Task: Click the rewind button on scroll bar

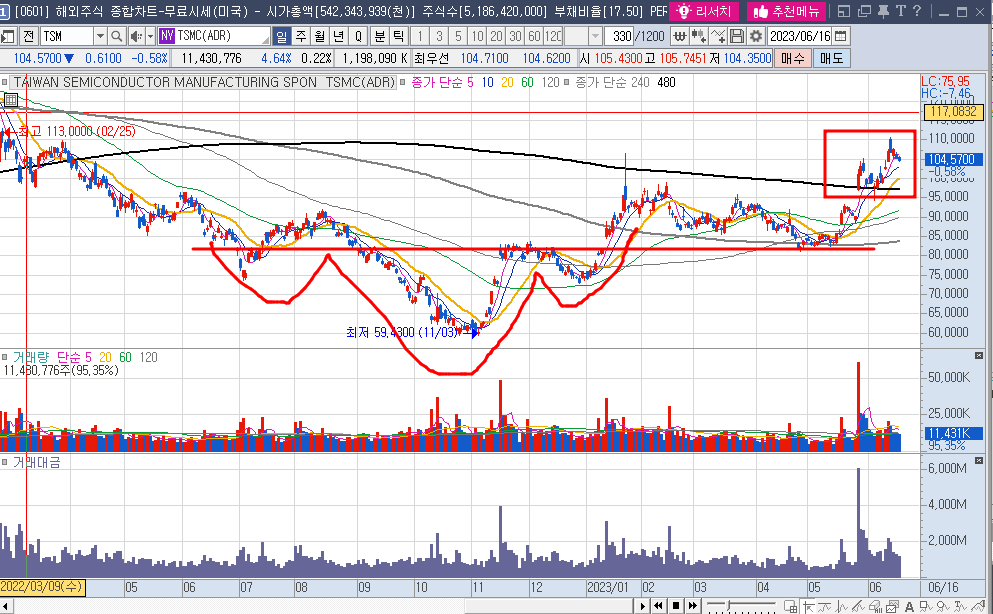Action: tap(659, 606)
